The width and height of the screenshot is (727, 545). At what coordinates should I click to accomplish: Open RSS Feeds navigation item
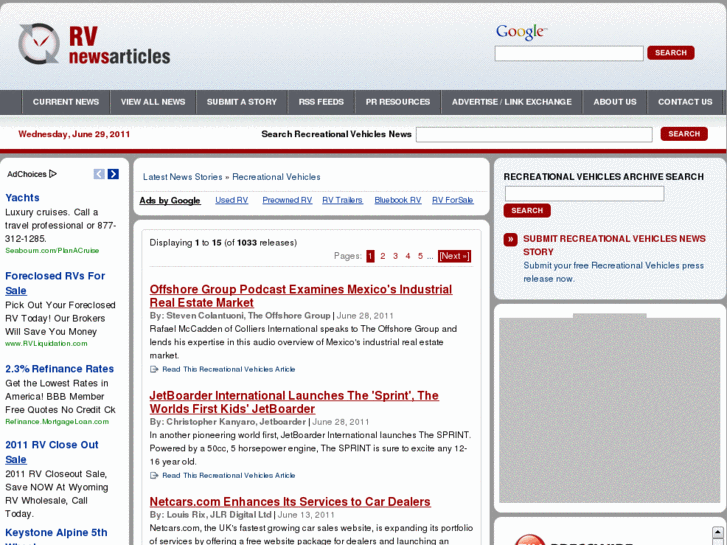321,102
